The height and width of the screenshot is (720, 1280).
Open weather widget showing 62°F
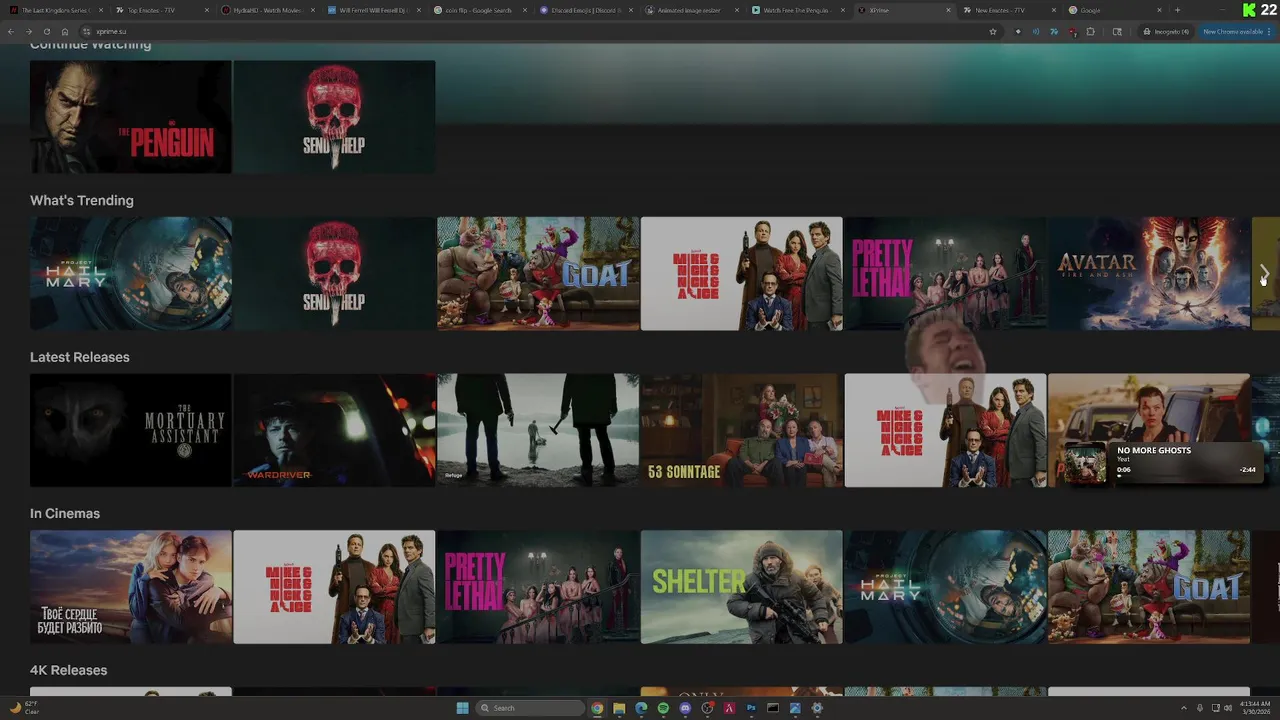pos(24,708)
